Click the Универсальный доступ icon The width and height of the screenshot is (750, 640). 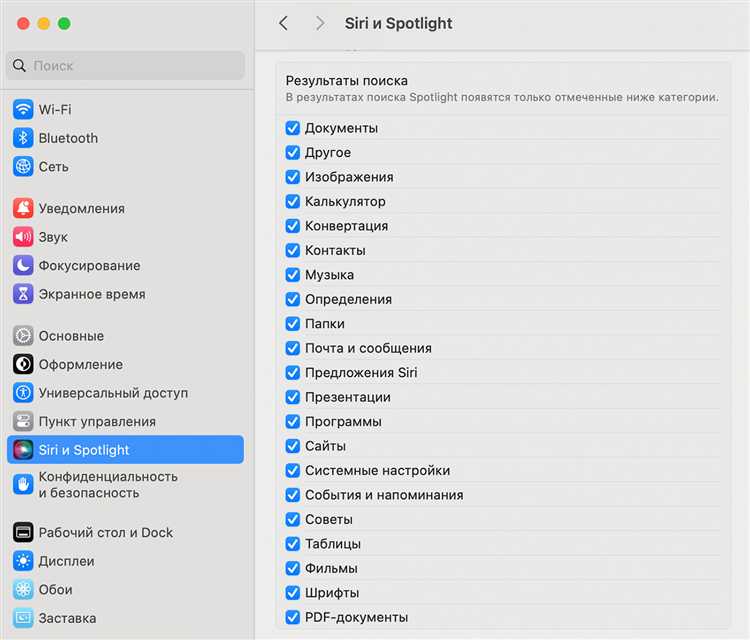coord(23,393)
